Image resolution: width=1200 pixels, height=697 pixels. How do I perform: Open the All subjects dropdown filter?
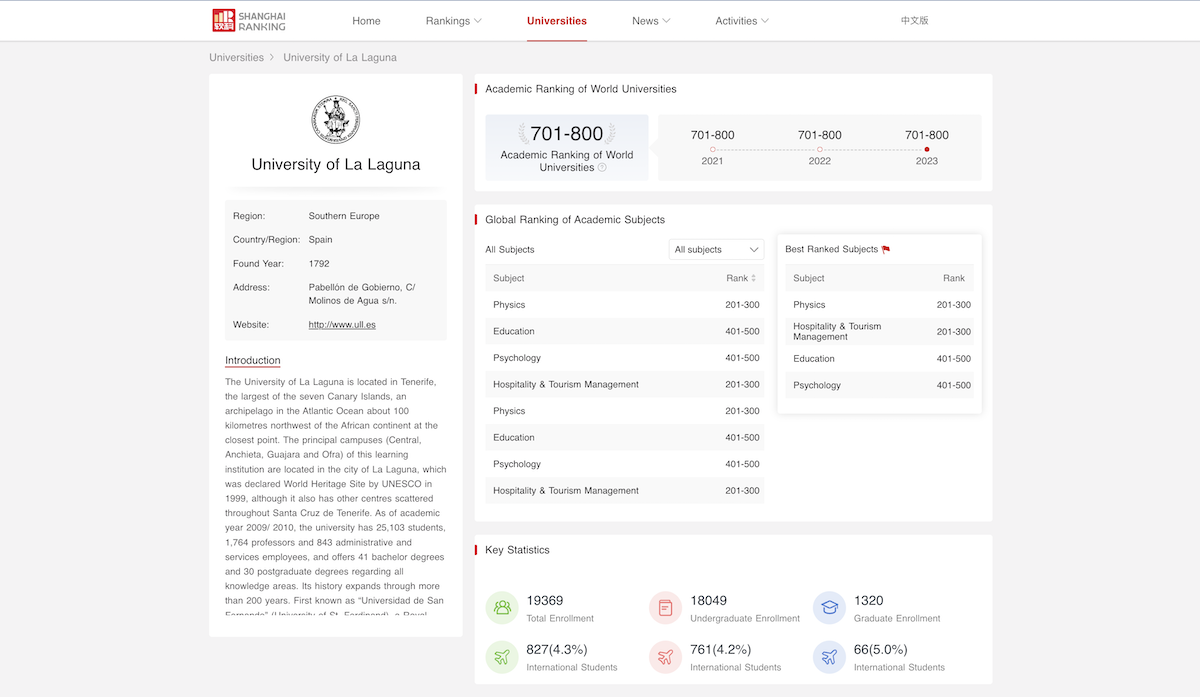(716, 250)
